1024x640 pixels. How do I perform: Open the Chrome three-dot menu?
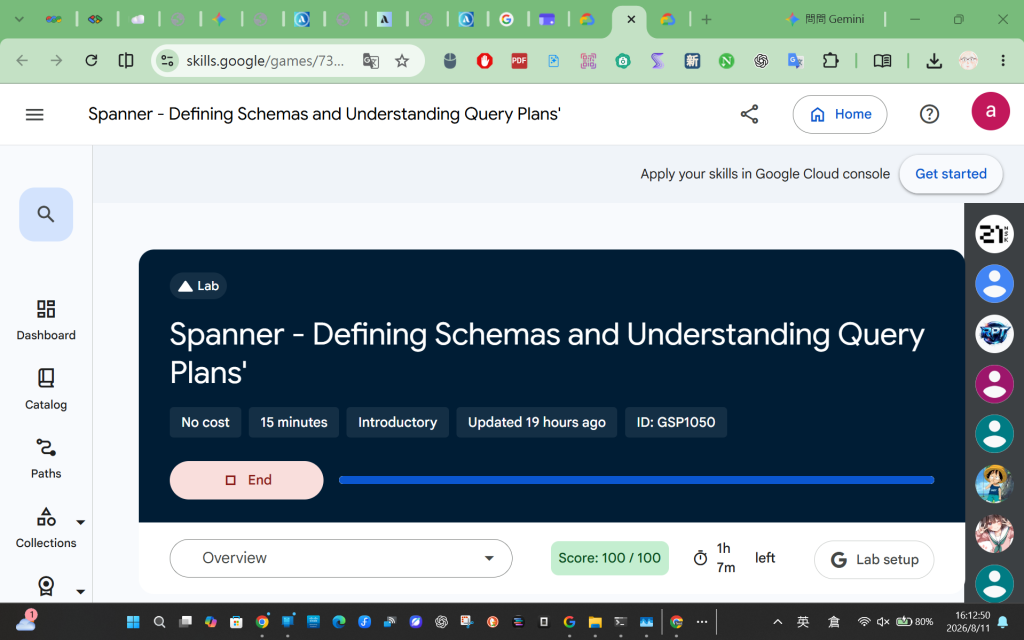tap(1002, 61)
